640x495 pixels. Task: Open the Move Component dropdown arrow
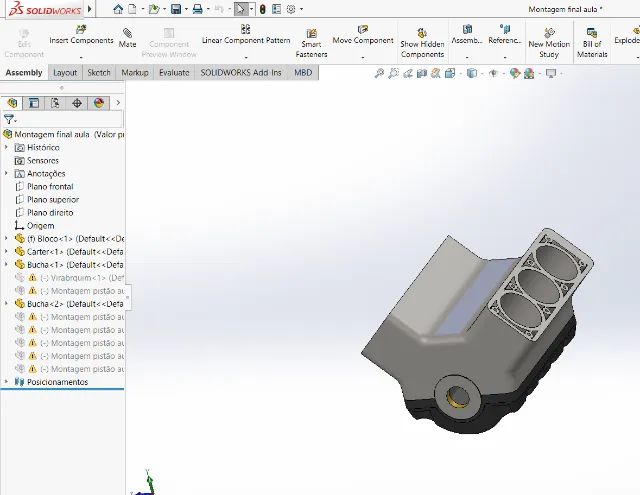point(363,57)
